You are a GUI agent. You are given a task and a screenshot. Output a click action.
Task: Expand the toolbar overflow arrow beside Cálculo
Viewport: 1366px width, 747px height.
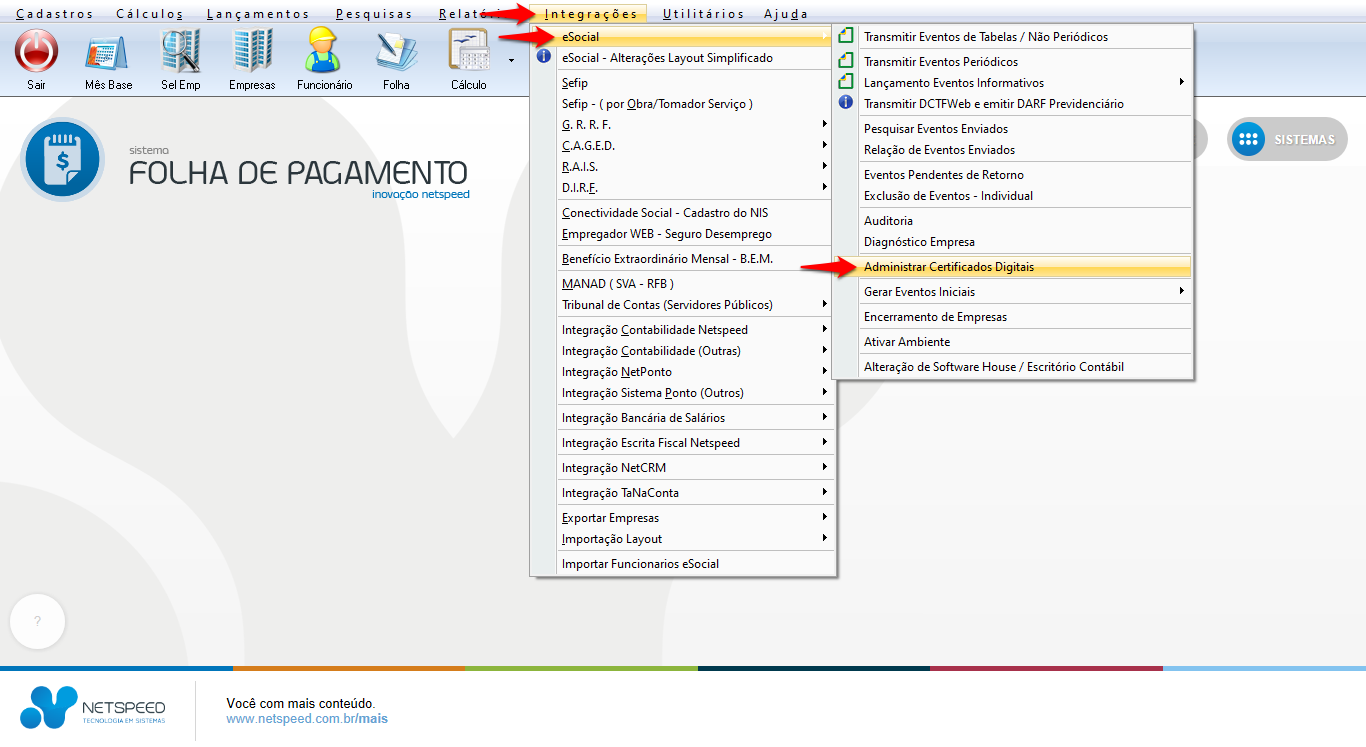pos(511,60)
